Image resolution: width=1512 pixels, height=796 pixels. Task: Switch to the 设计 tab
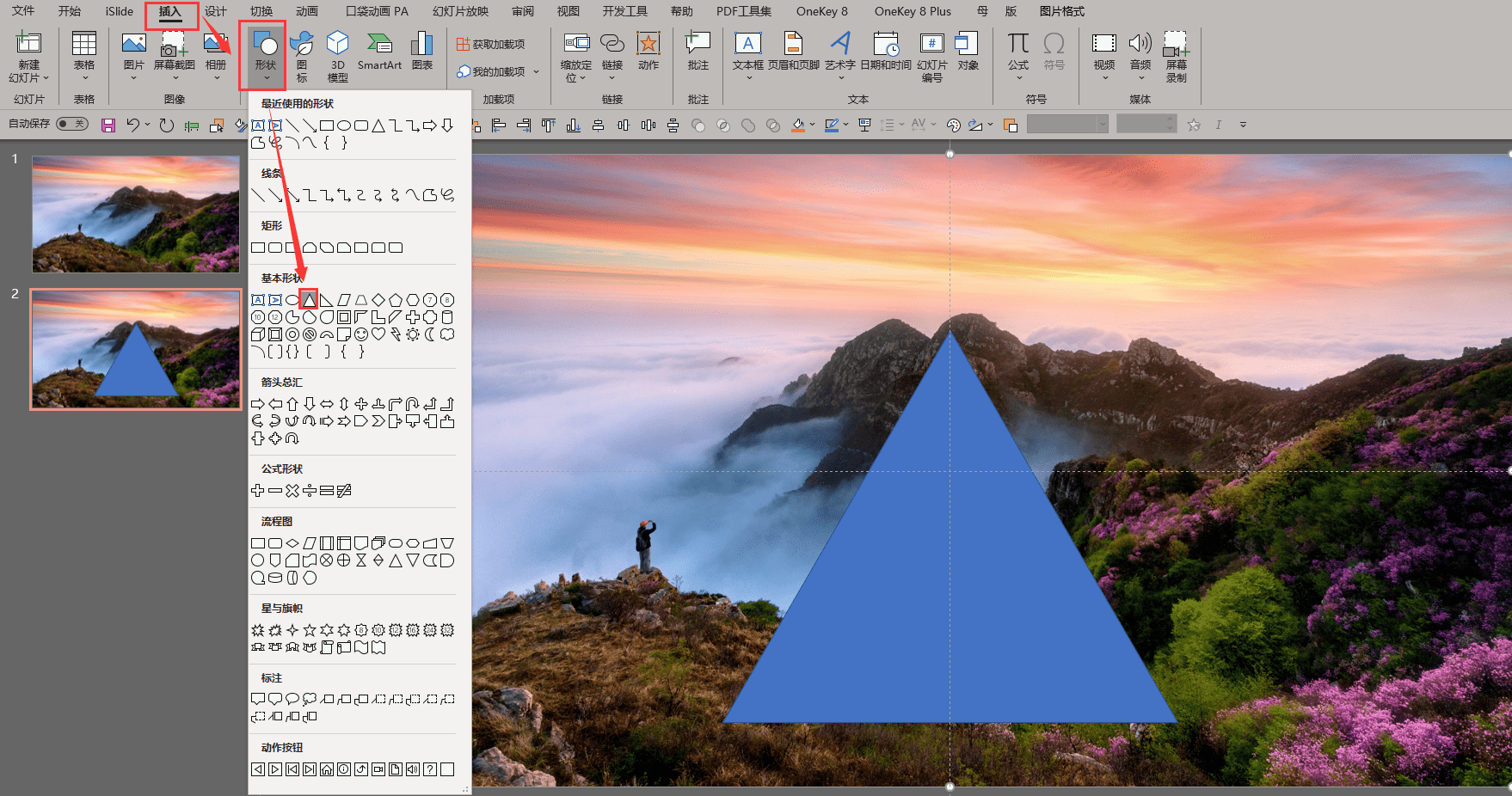click(216, 11)
